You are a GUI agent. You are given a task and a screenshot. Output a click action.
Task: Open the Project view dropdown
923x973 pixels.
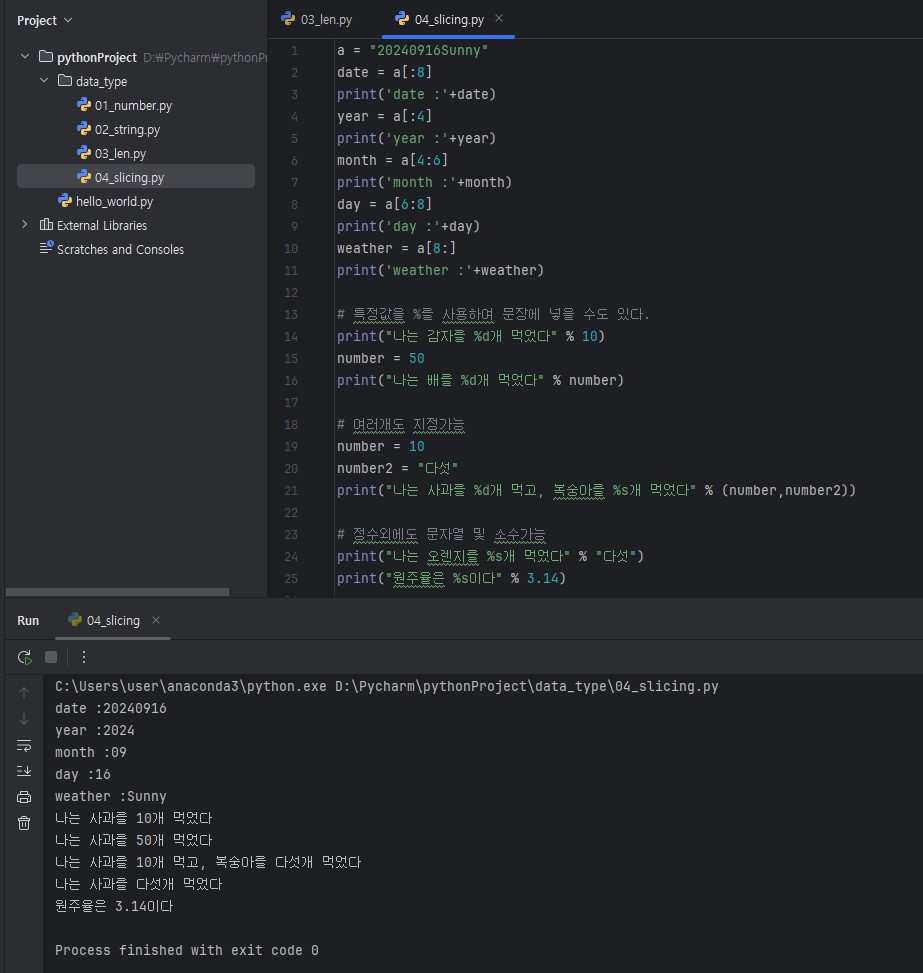tap(45, 20)
